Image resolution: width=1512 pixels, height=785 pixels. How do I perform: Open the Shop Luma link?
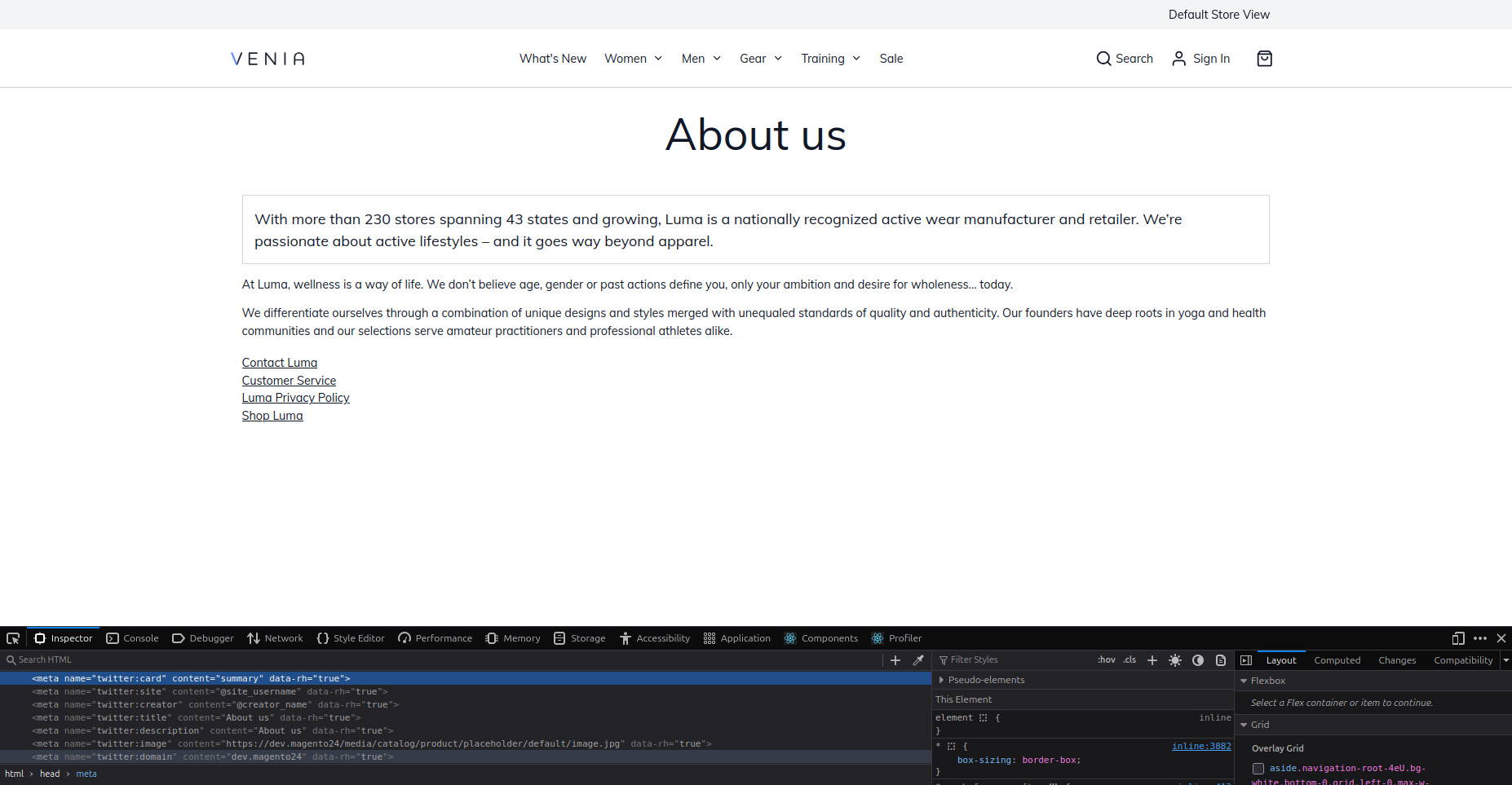pyautogui.click(x=272, y=416)
